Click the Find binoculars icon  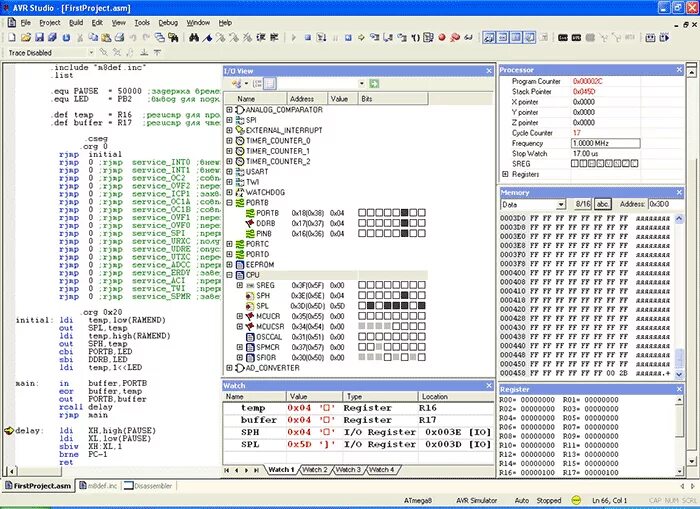(194, 38)
